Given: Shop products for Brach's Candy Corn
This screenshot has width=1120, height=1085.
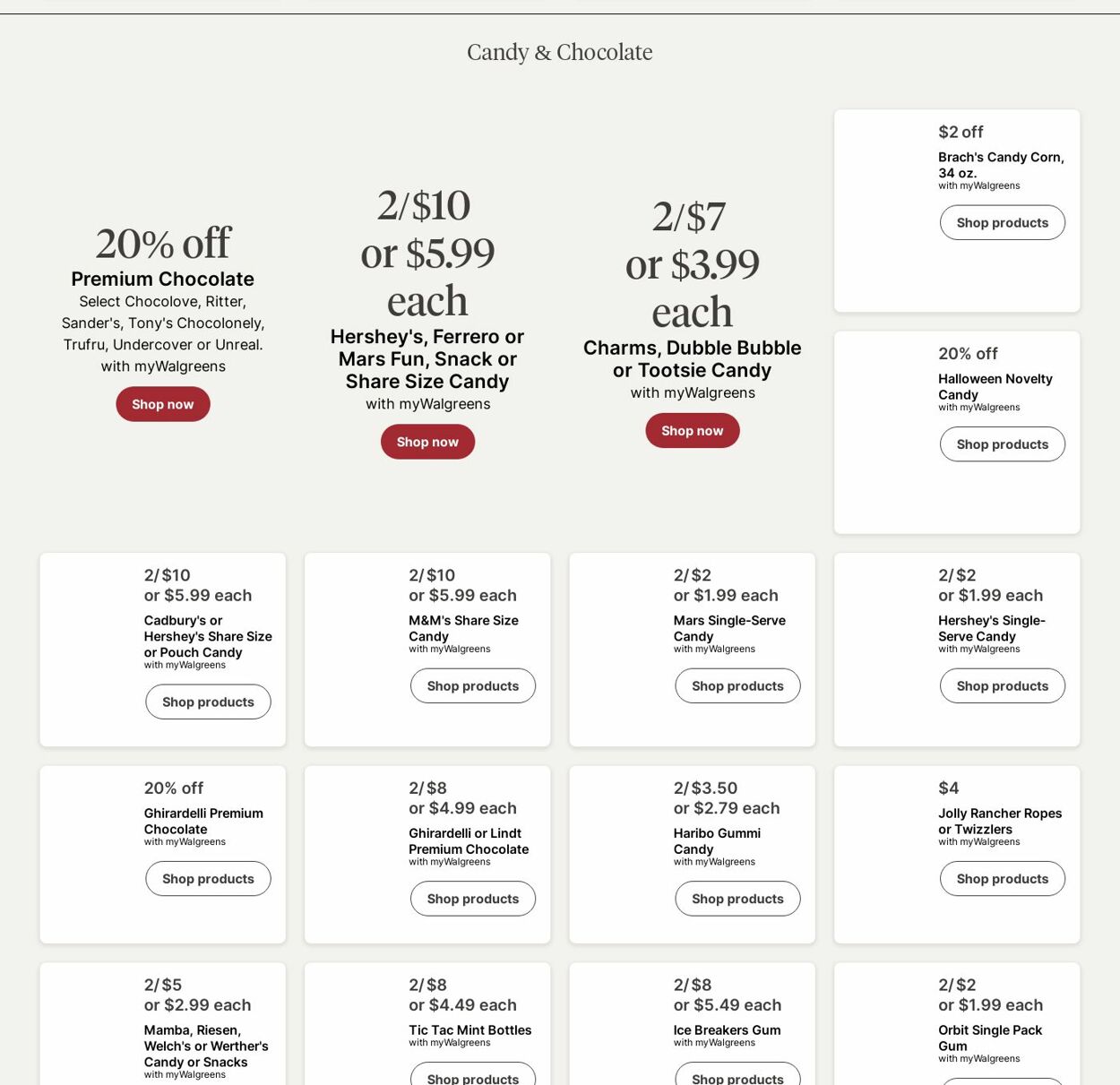Looking at the screenshot, I should pyautogui.click(x=1002, y=223).
